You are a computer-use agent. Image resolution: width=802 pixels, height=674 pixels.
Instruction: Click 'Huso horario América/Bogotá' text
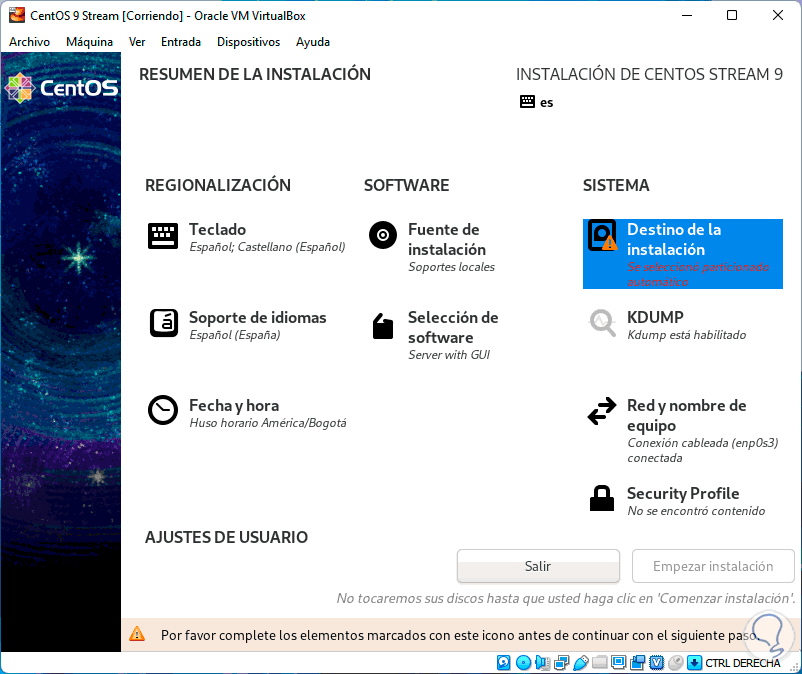coord(268,423)
